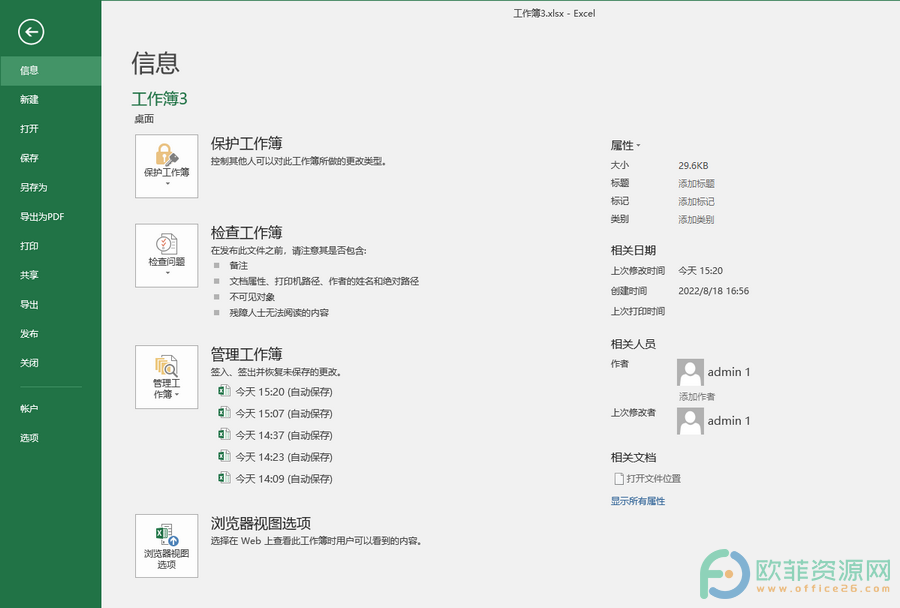900x608 pixels.
Task: Click the 添加类别 category field
Action: click(696, 219)
